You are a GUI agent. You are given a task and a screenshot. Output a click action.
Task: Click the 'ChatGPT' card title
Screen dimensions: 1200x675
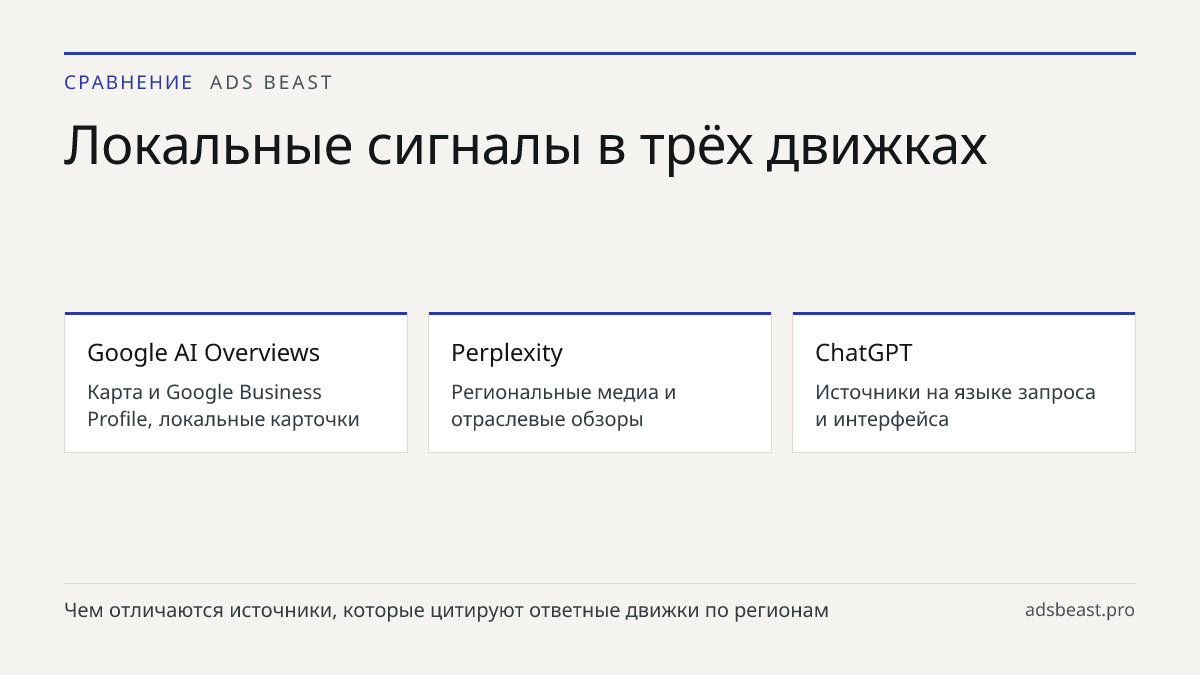click(x=864, y=353)
